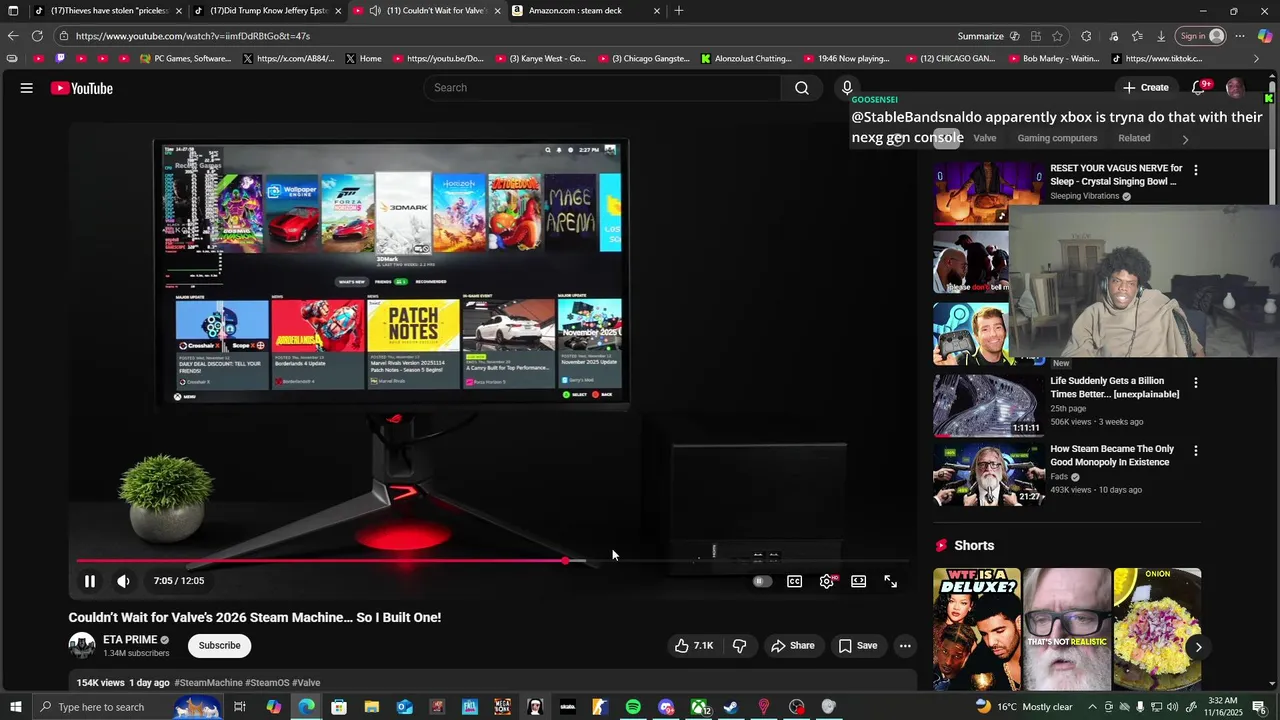Open Copilot sidebar icon
Image resolution: width=1280 pixels, height=720 pixels.
(1265, 36)
